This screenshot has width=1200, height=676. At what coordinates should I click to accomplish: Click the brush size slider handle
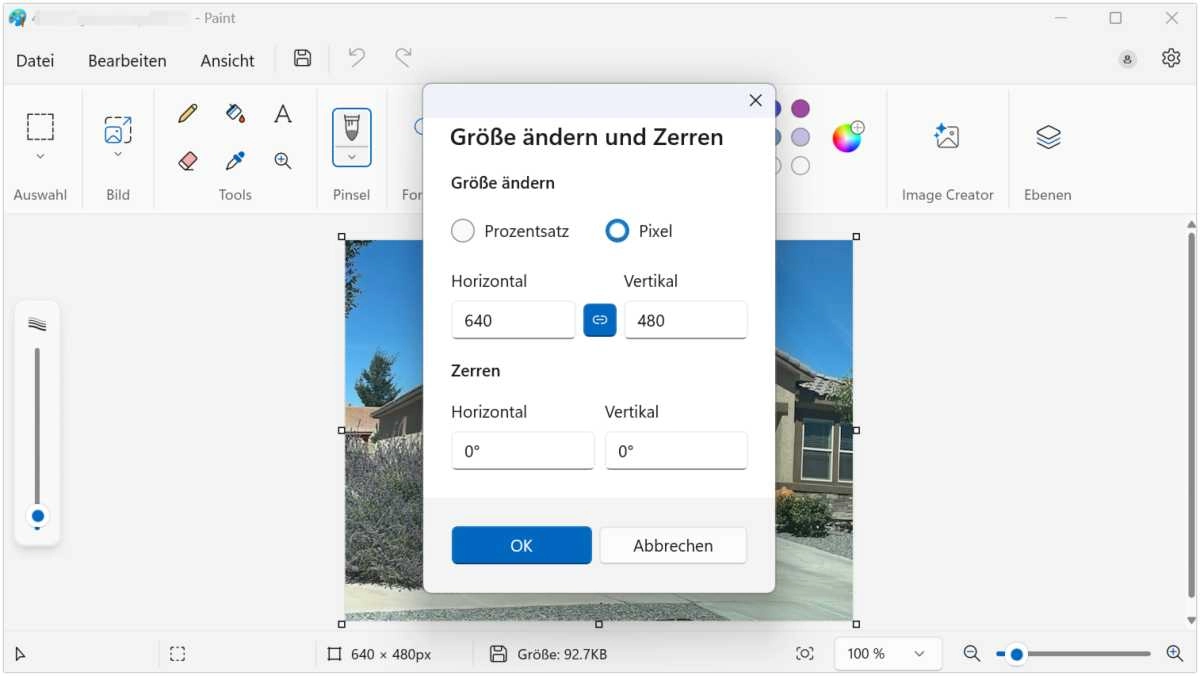point(38,516)
